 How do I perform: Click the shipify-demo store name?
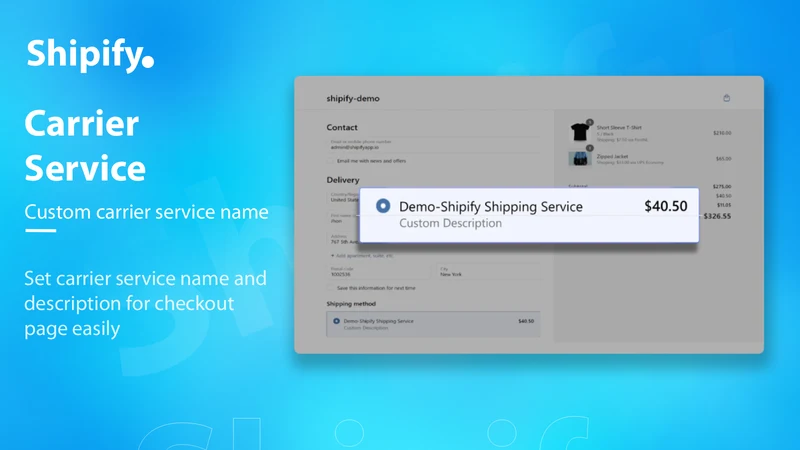[353, 98]
